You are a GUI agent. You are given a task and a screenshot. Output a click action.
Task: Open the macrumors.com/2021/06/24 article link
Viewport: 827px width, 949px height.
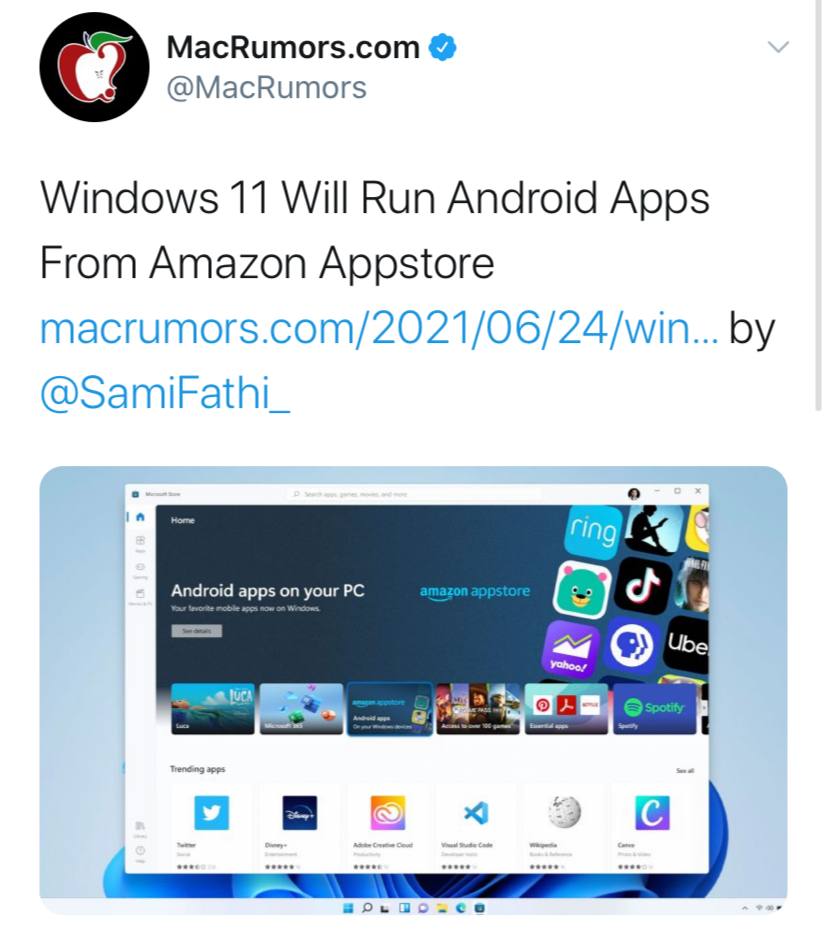tap(379, 329)
